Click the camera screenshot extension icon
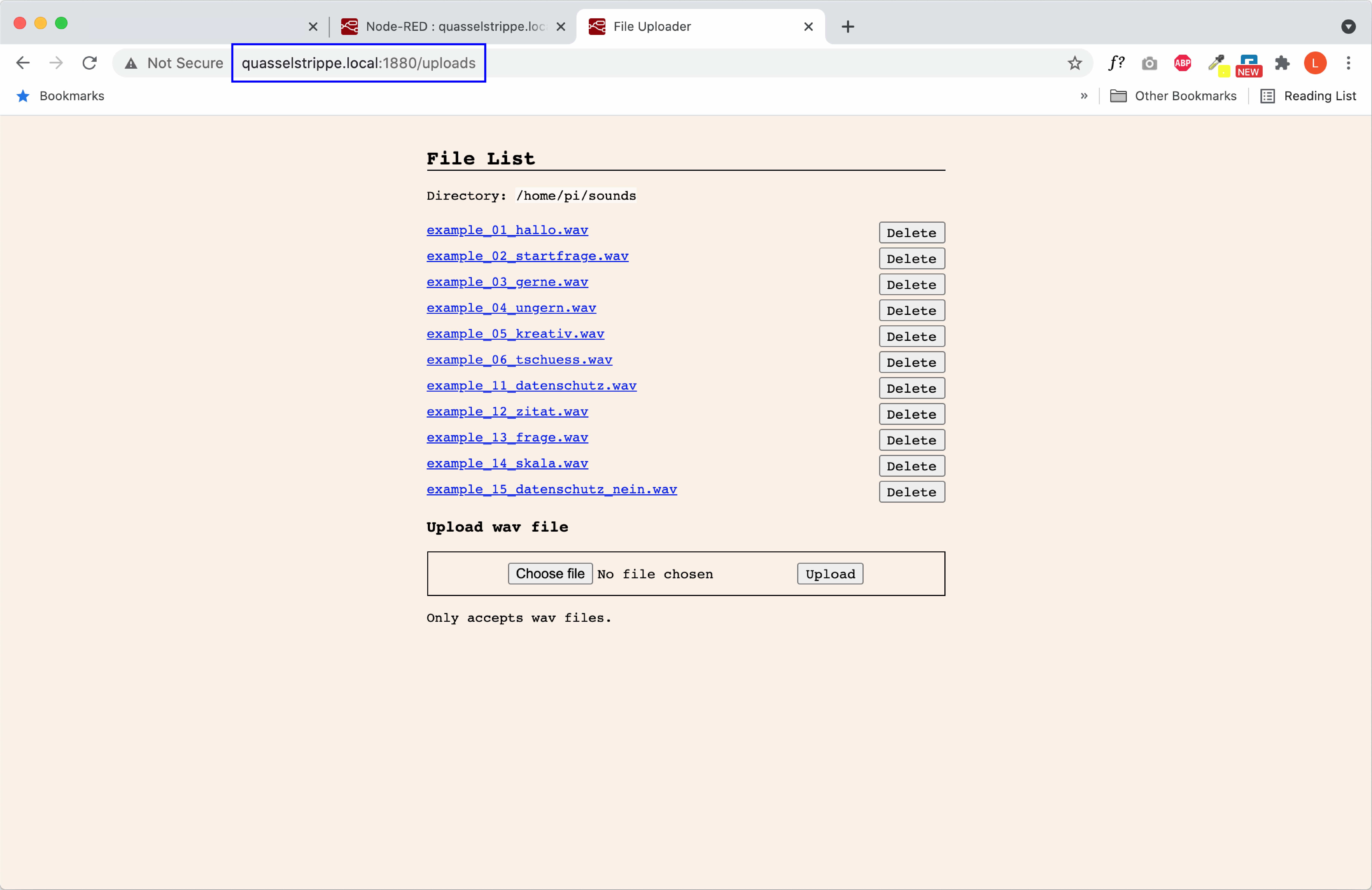 [1149, 63]
